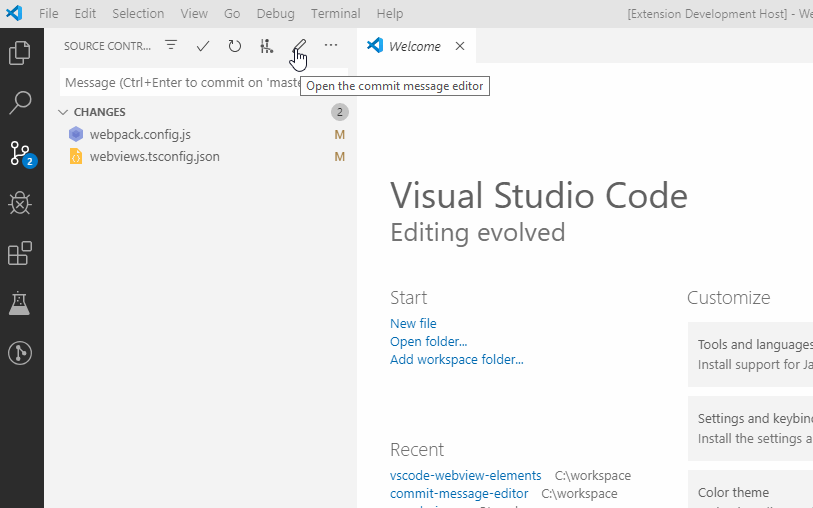Select webpack.config.js in changes list
This screenshot has height=508, width=813.
(x=201, y=134)
